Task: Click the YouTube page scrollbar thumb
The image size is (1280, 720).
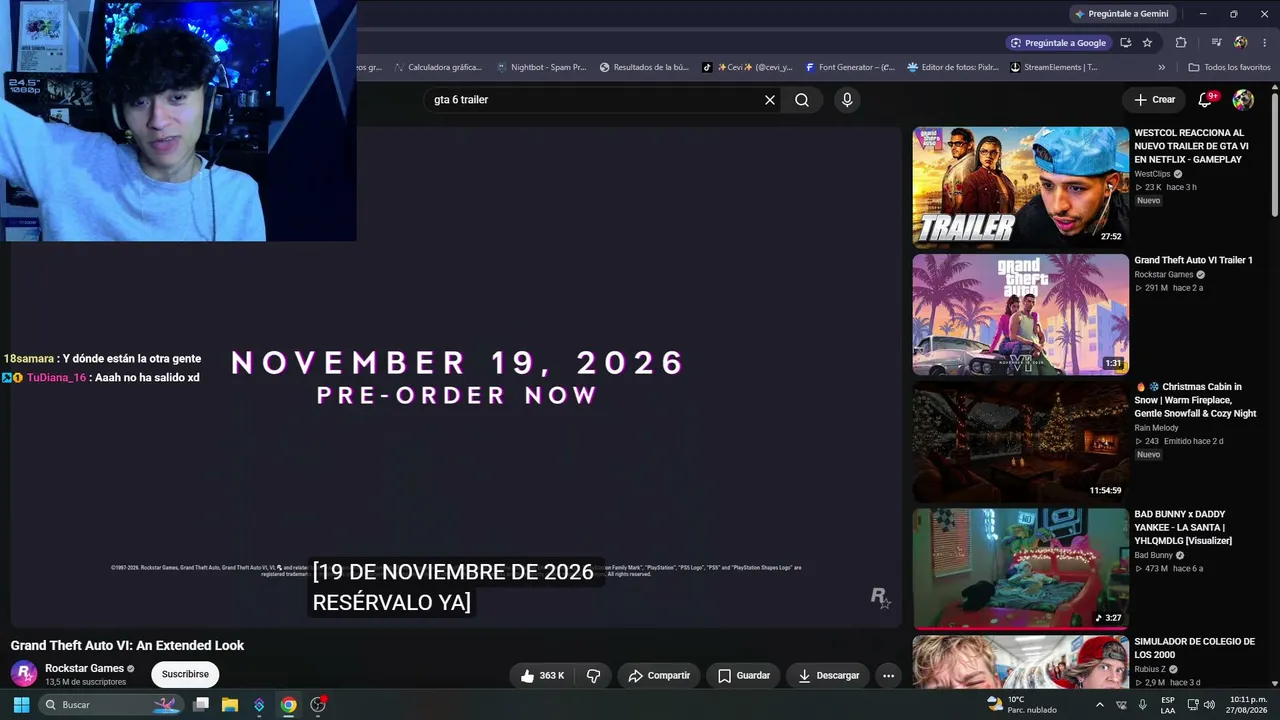Action: point(1275,155)
